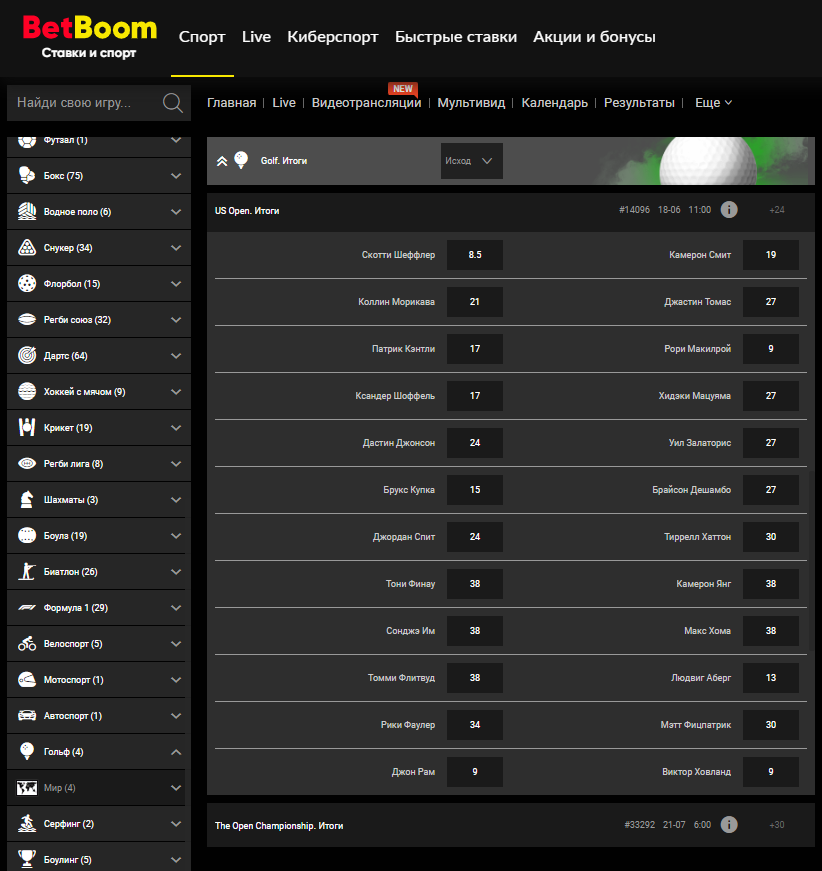822x871 pixels.
Task: Click the bowling trophy icon
Action: [27, 859]
